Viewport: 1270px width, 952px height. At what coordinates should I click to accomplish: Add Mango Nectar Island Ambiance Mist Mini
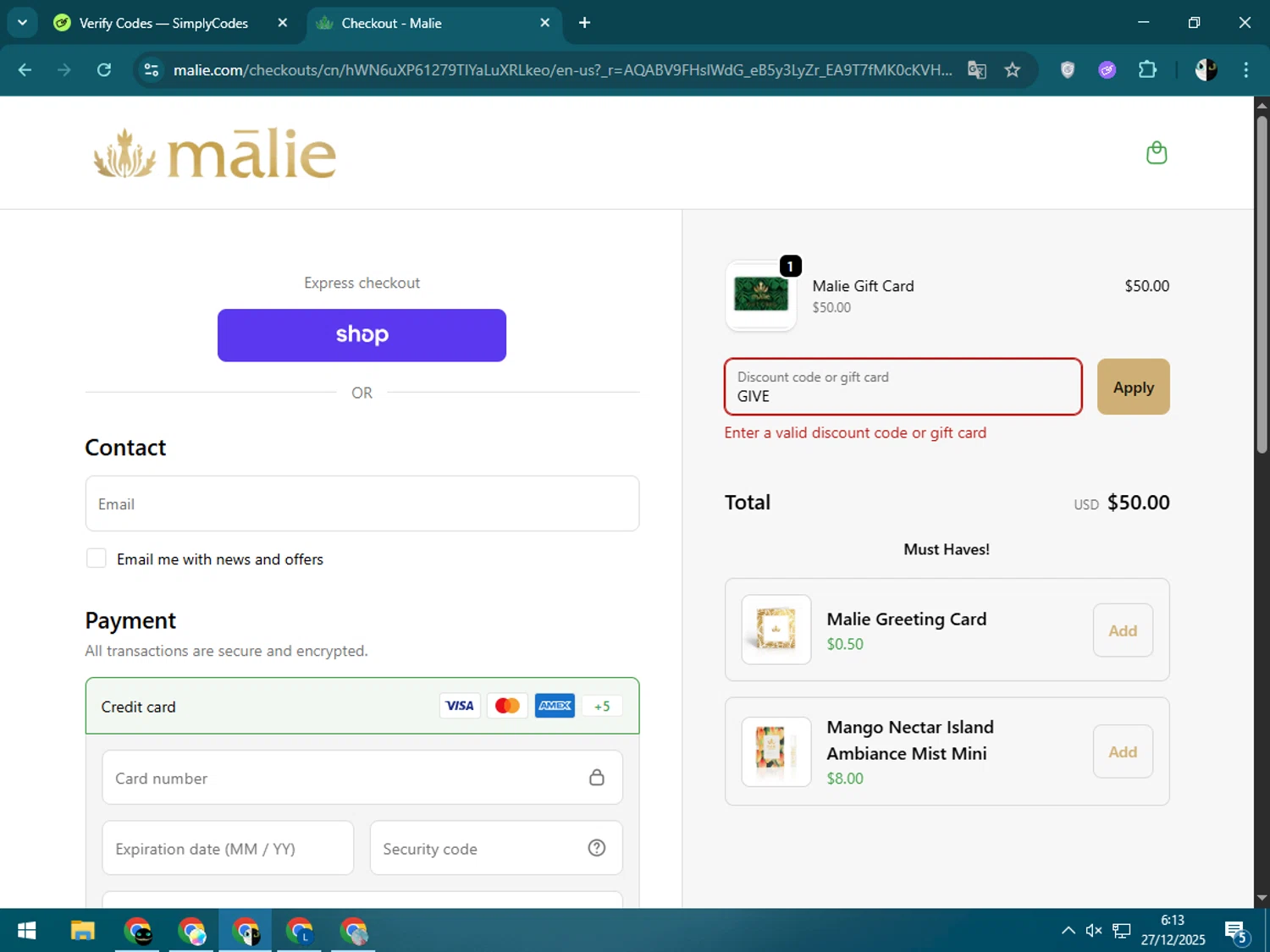pos(1123,751)
